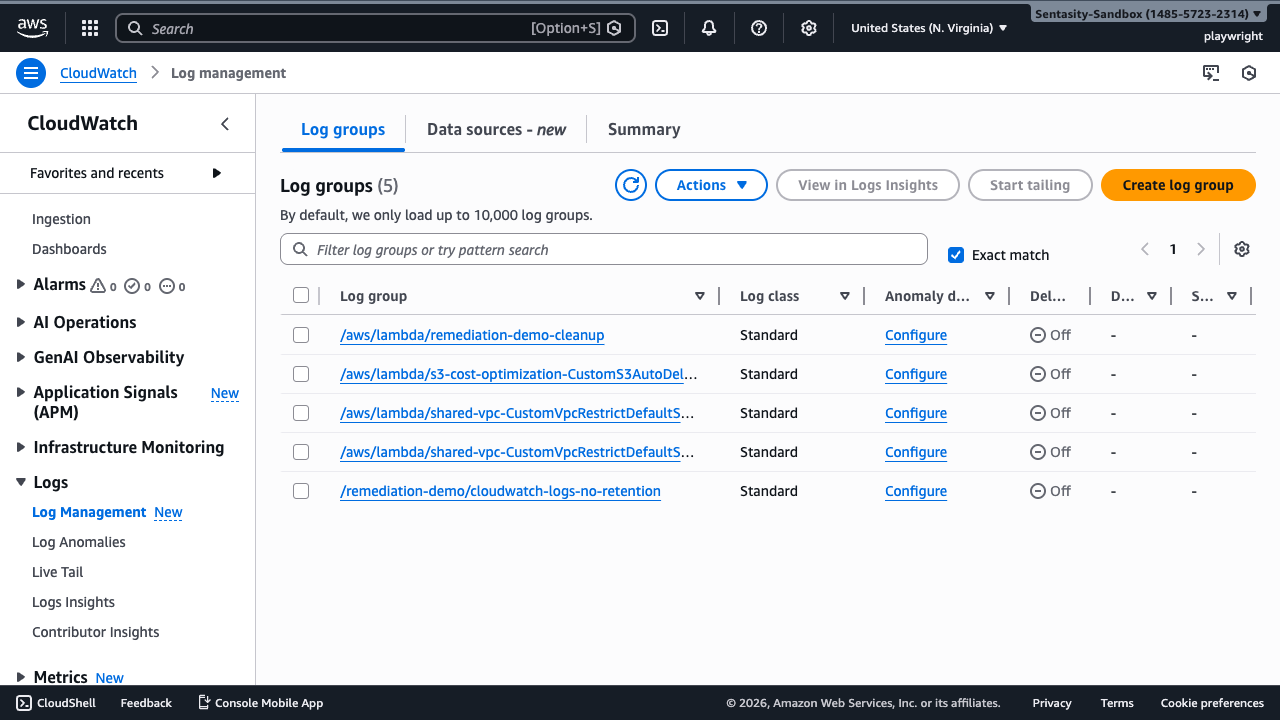Open the AWS services grid menu

point(89,27)
